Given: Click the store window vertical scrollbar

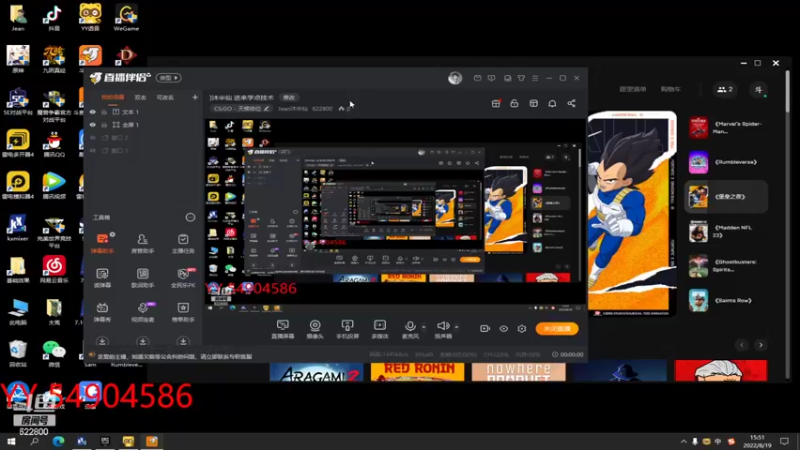Looking at the screenshot, I should (788, 92).
